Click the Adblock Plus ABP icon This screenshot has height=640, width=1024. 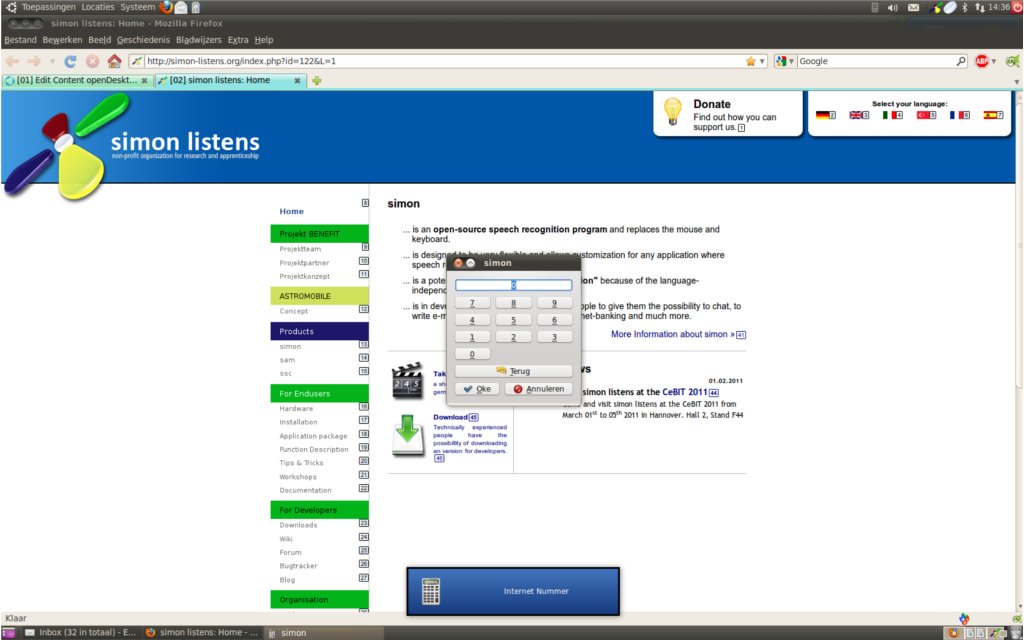pyautogui.click(x=981, y=61)
